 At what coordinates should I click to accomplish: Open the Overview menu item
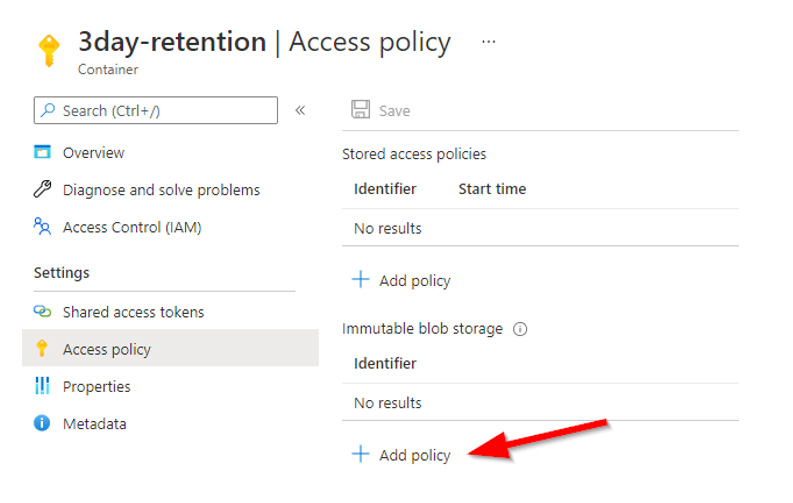click(94, 153)
